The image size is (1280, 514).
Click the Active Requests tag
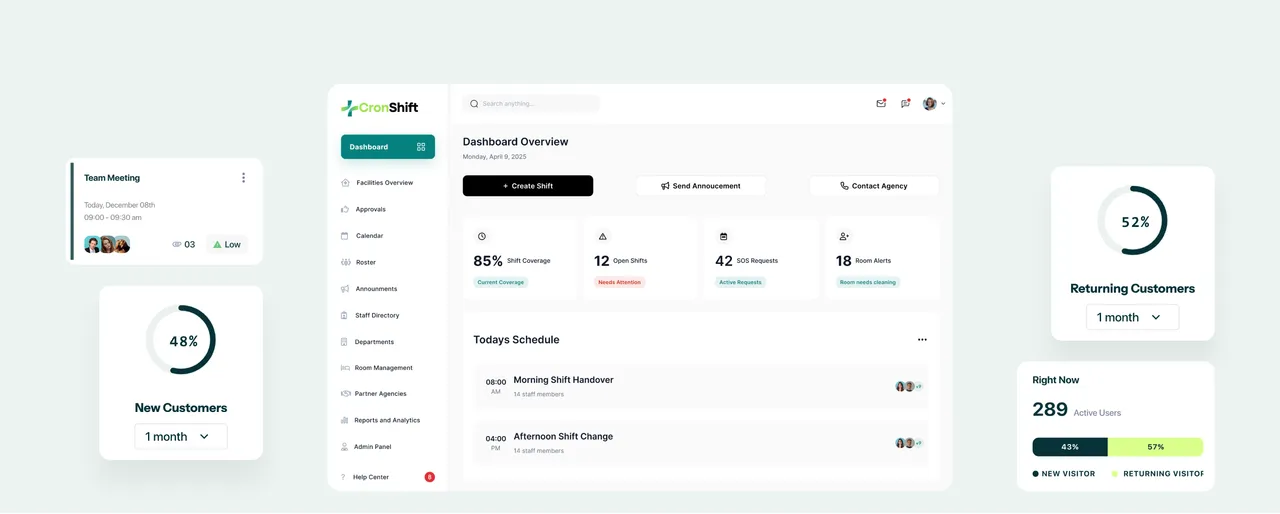click(740, 282)
